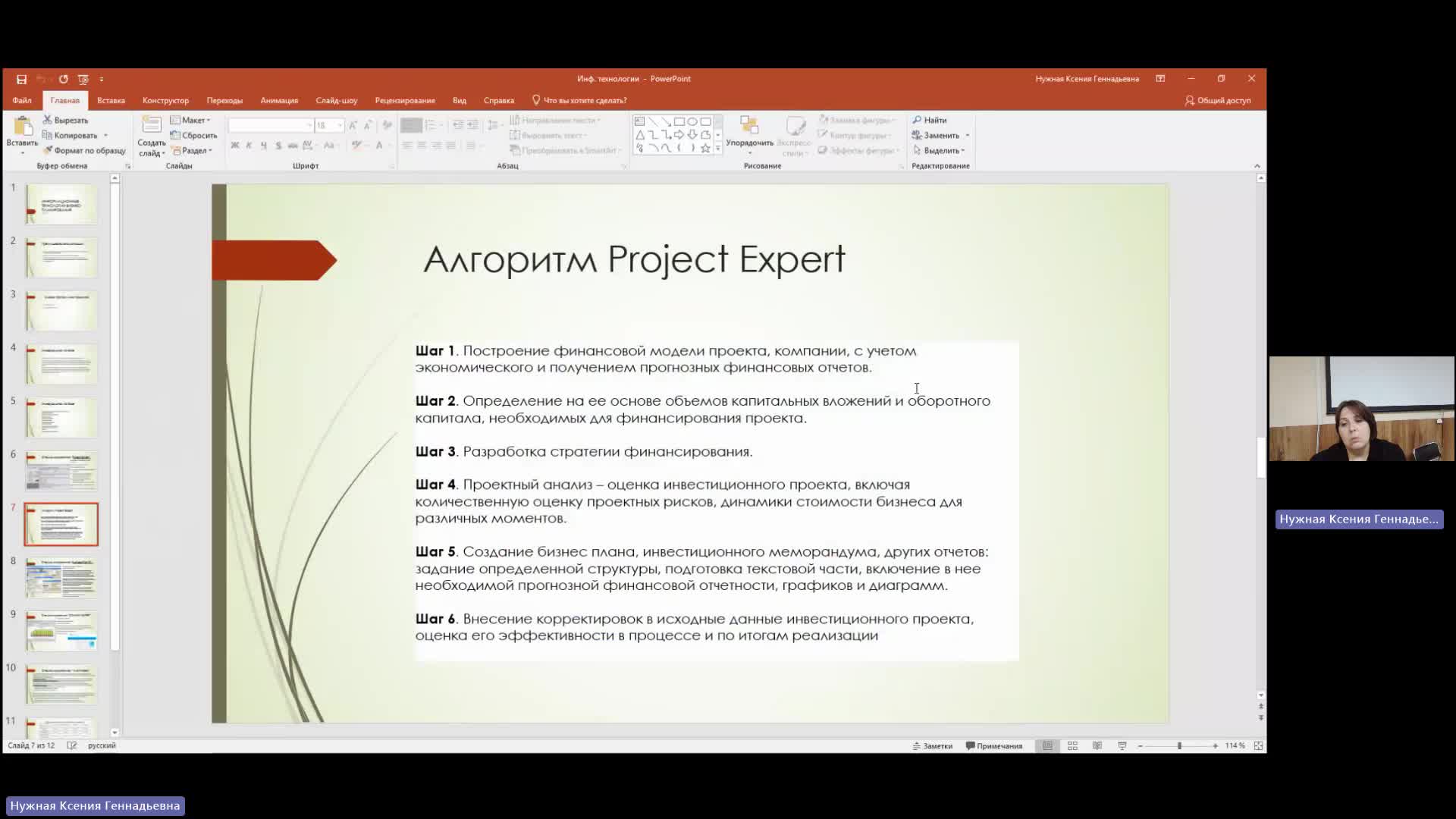The height and width of the screenshot is (819, 1456).
Task: Open the Макет layout dropdown
Action: click(190, 120)
